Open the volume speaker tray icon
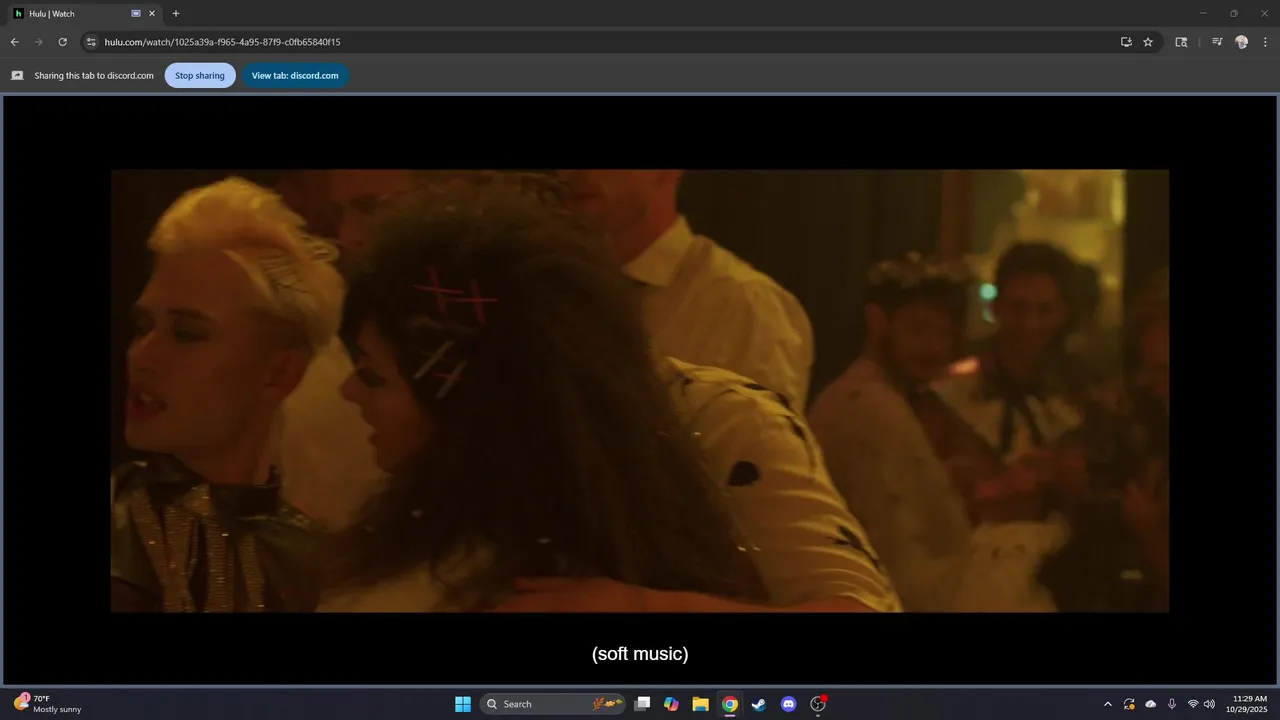1280x720 pixels. [1210, 704]
